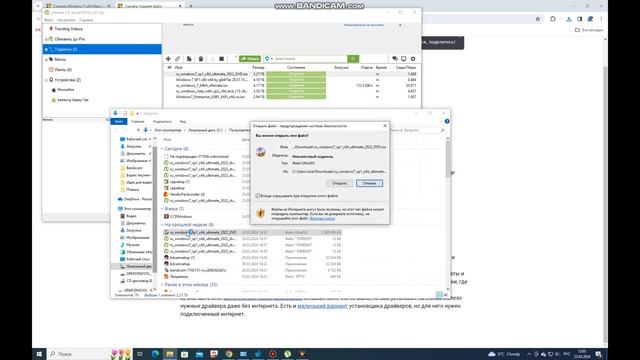Collapse the Устройства (2) node in uTorrent
640x360 pixels.
click(46, 80)
